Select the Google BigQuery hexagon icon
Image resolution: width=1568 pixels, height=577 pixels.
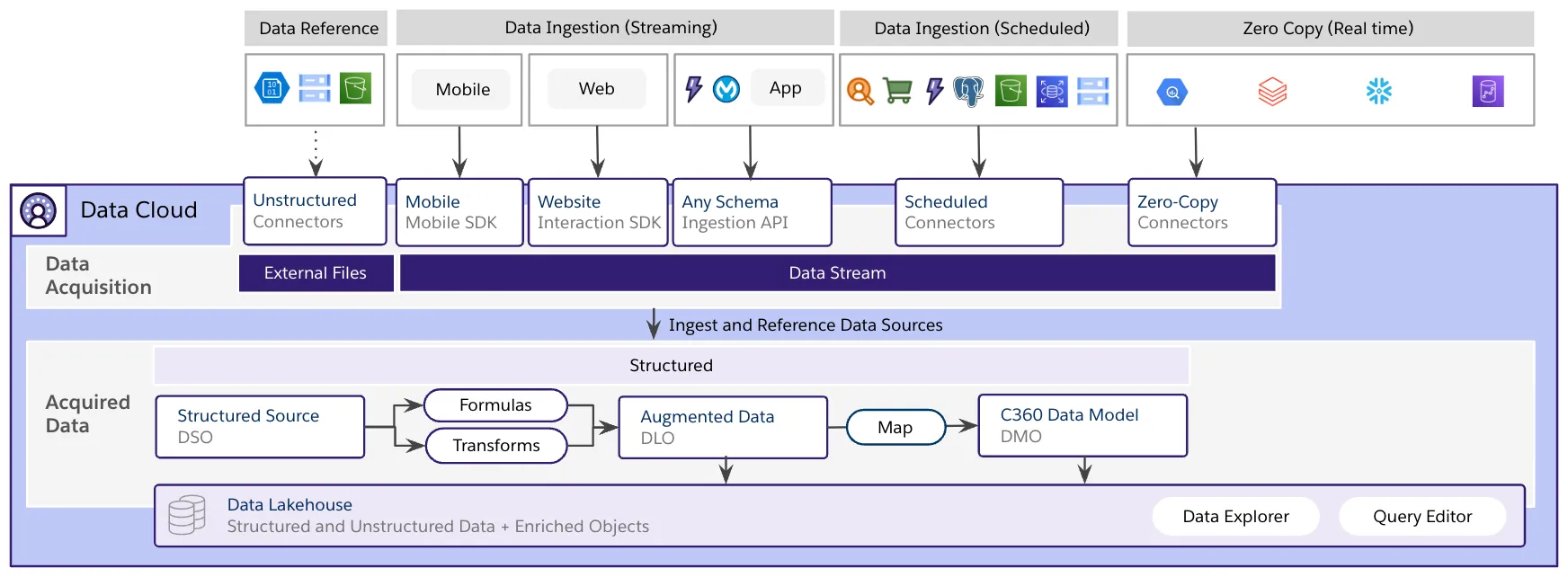pyautogui.click(x=1172, y=92)
